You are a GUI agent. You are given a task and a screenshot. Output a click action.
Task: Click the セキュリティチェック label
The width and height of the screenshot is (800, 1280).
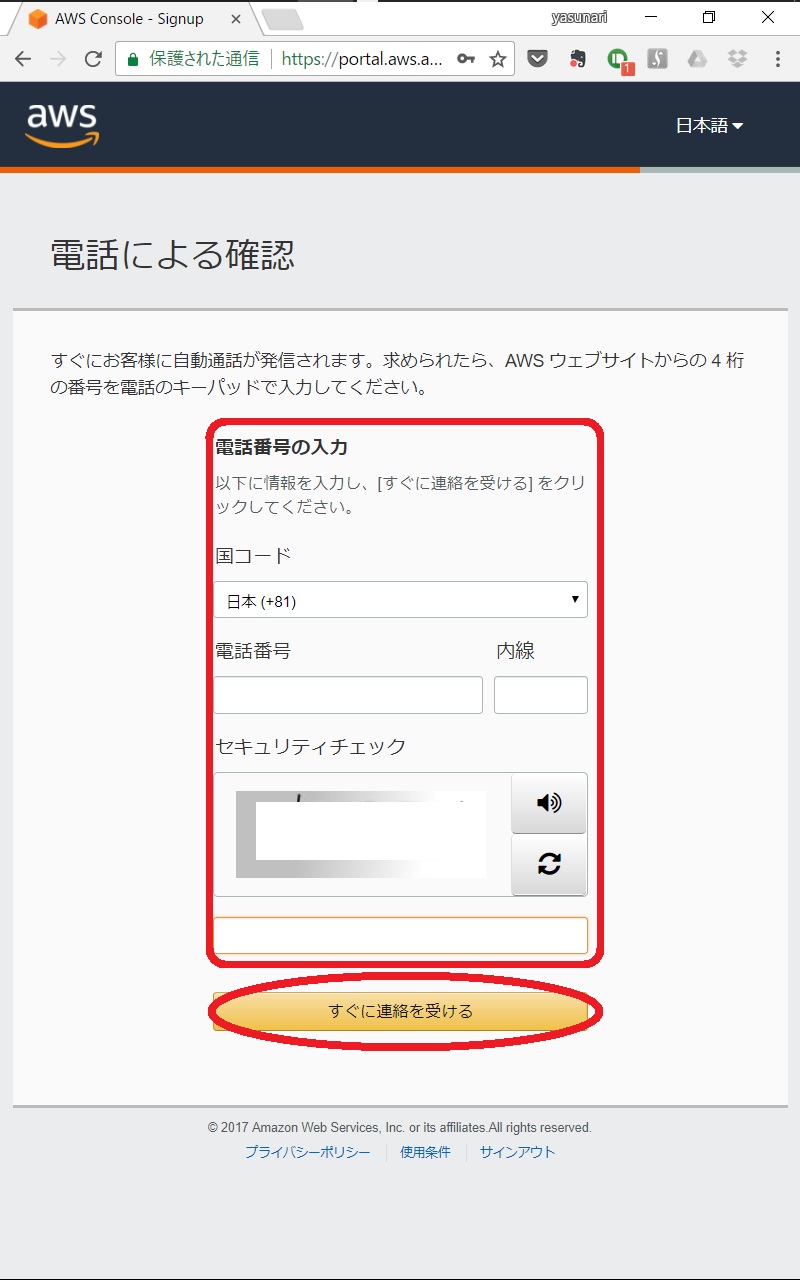pyautogui.click(x=311, y=746)
